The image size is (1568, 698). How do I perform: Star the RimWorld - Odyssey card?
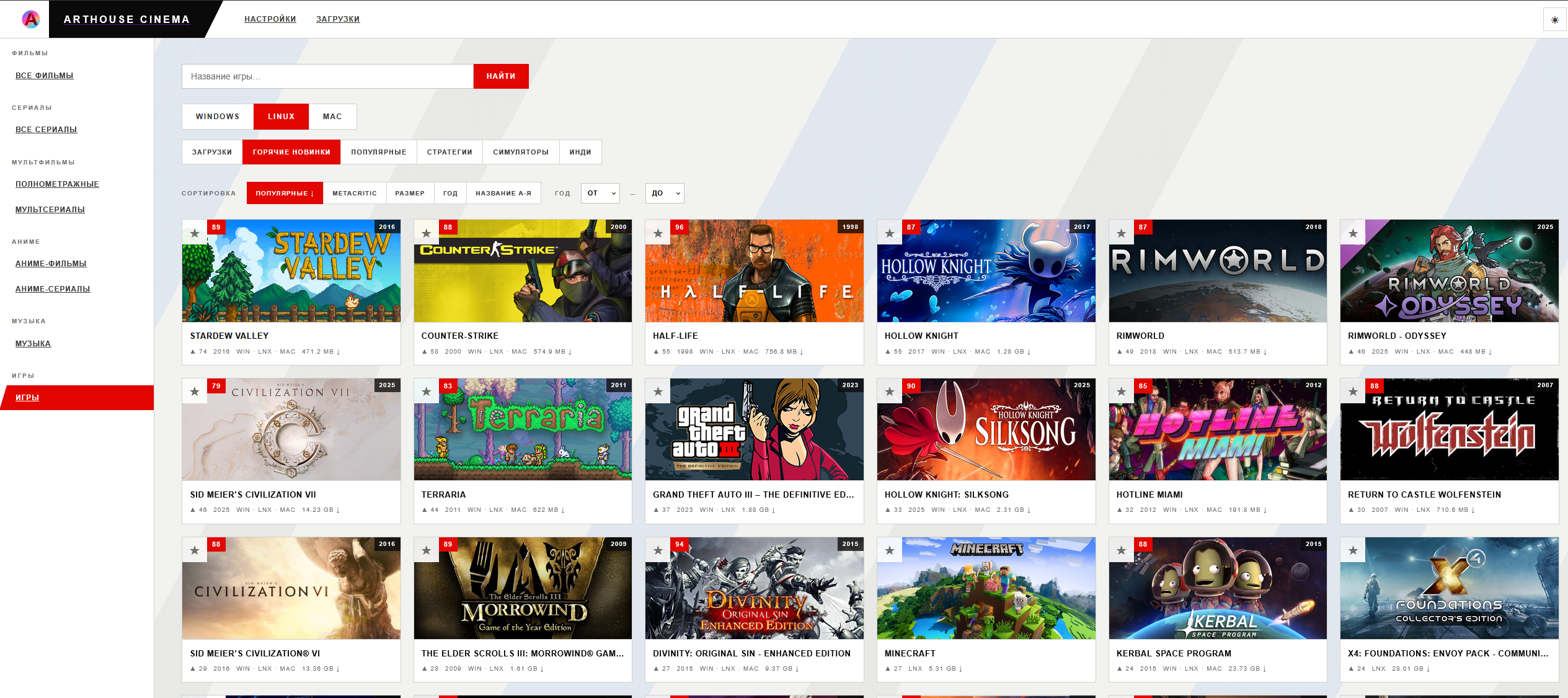click(x=1353, y=233)
